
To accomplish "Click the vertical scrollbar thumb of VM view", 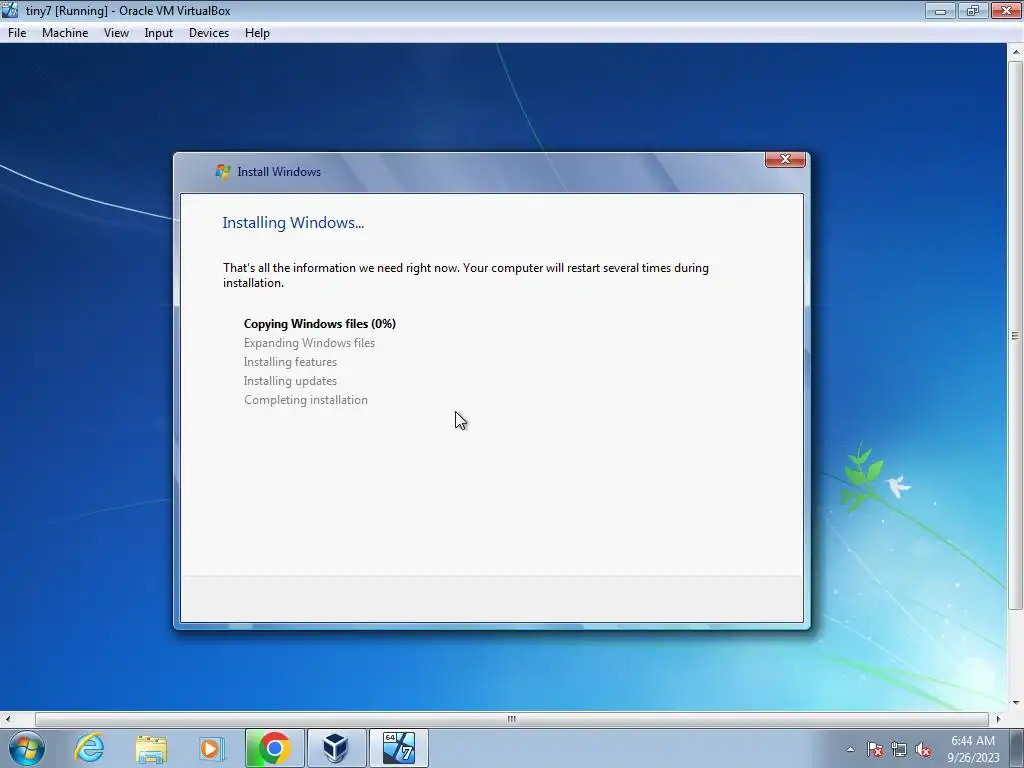I will 1015,336.
